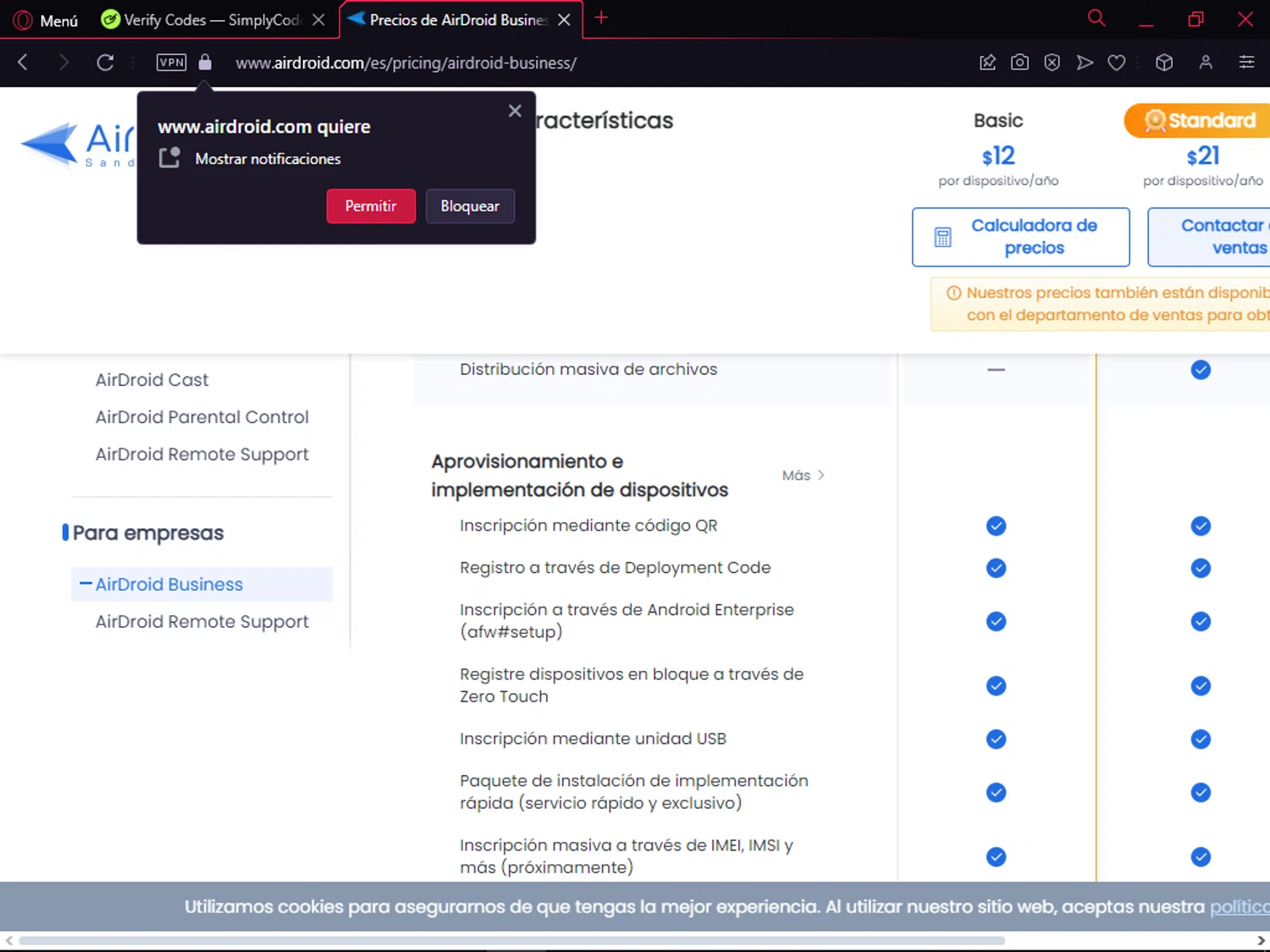
Task: Click the calculator icon in Calculadora de precios
Action: click(942, 238)
